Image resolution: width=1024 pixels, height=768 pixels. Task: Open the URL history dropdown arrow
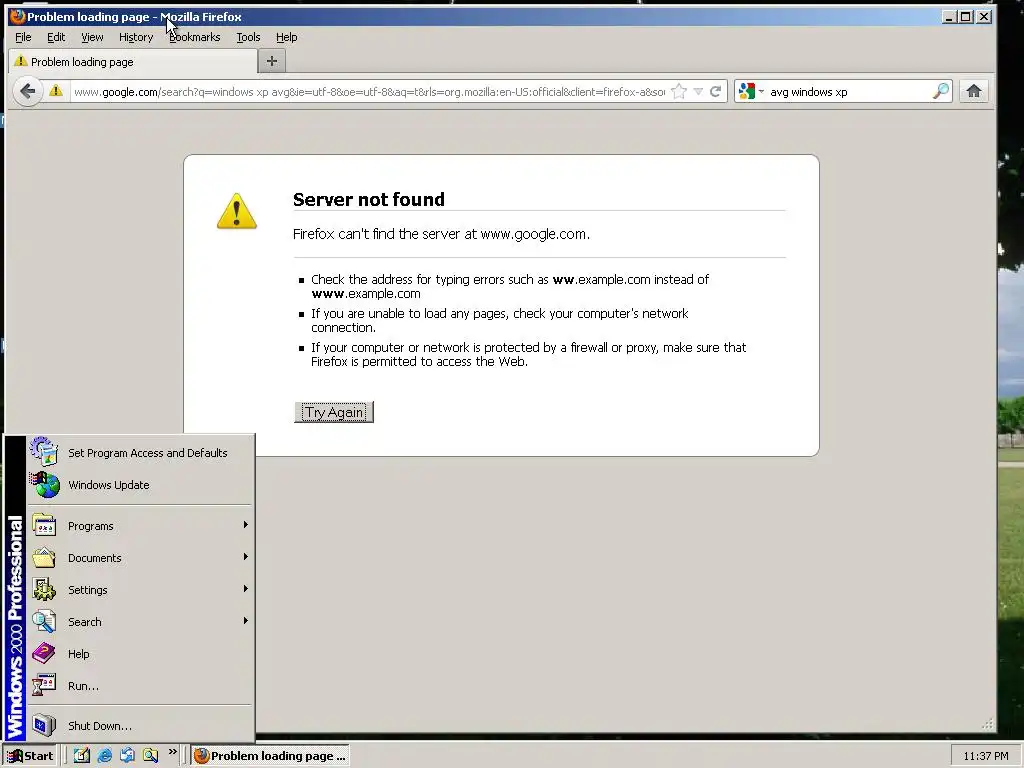(698, 91)
